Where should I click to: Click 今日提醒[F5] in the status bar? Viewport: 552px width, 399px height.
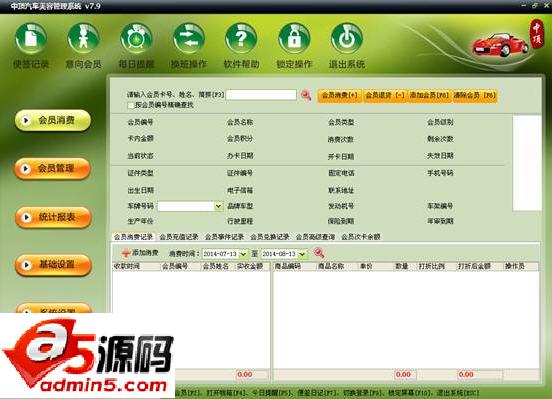click(x=272, y=393)
